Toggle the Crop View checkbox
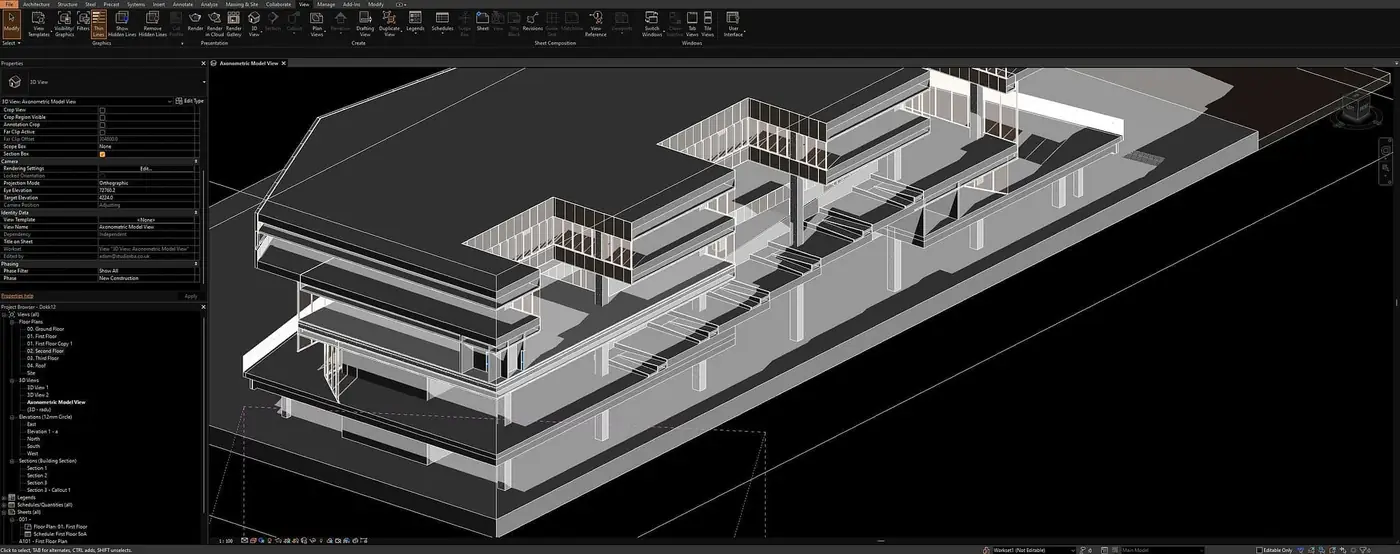The width and height of the screenshot is (1400, 554). click(102, 110)
